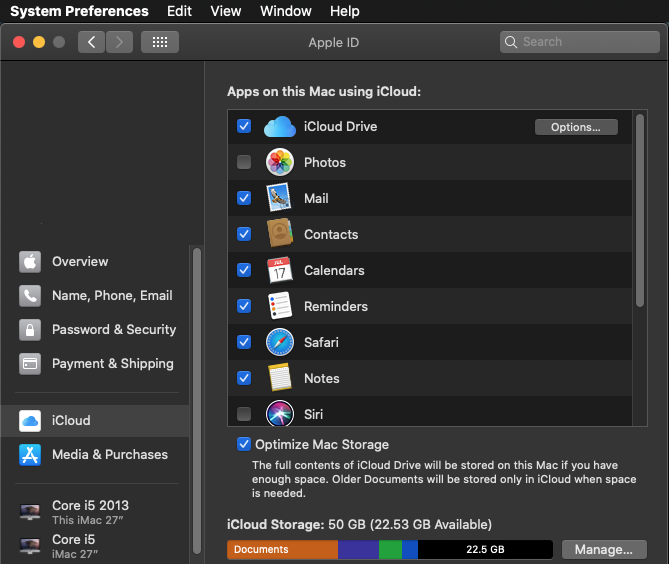Screen dimensions: 669x564
Task: Click the Reminders list icon
Action: pyautogui.click(x=280, y=305)
